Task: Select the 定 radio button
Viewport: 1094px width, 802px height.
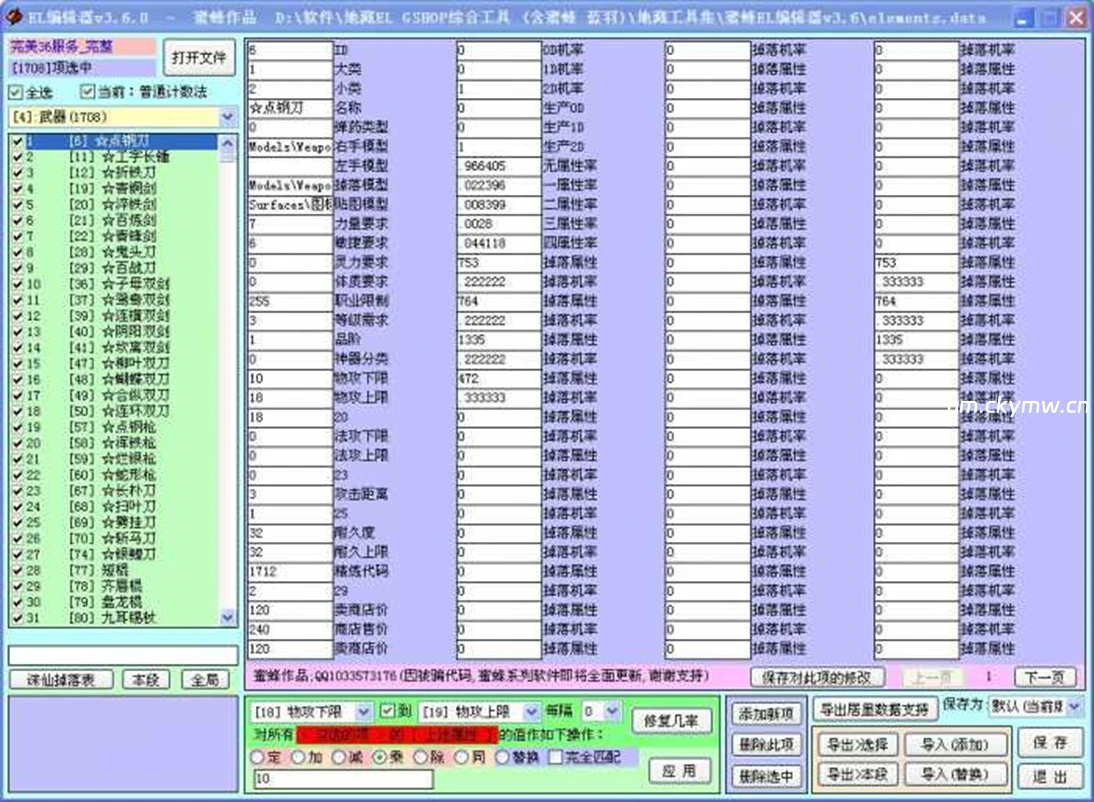Action: (257, 757)
